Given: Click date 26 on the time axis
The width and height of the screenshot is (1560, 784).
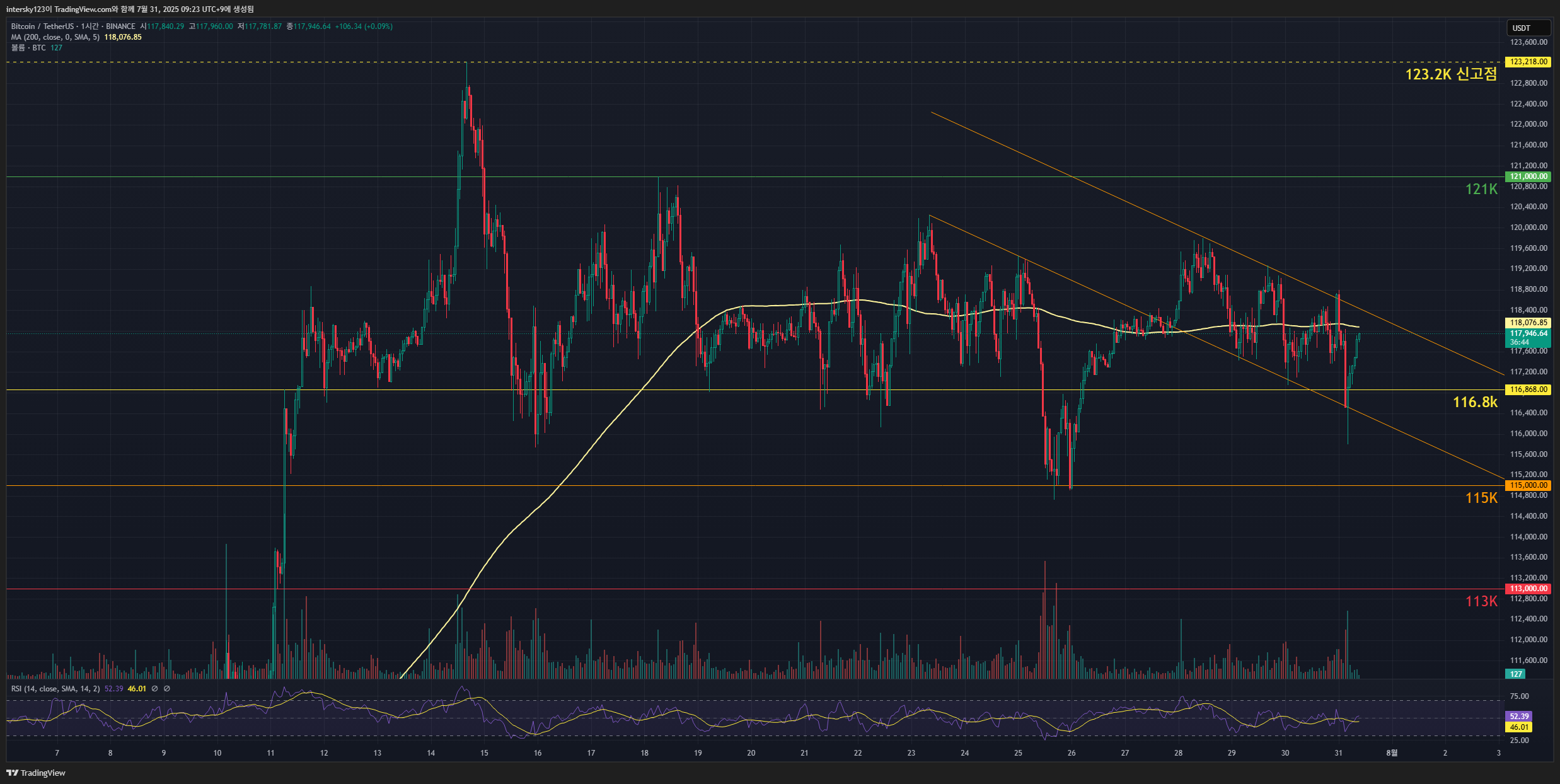Looking at the screenshot, I should click(1072, 753).
